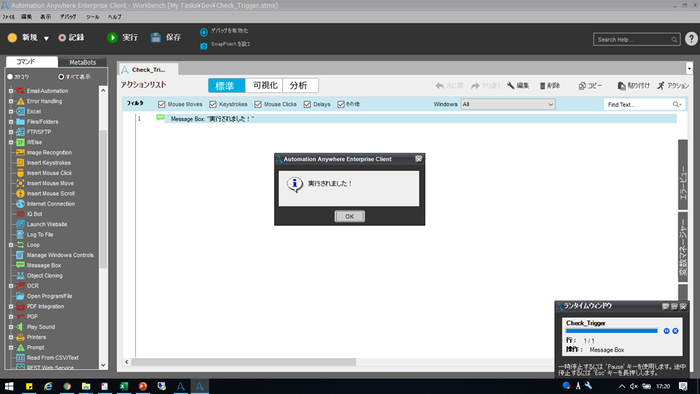Click the Edit wrench toolbar icon
700x394 pixels.
(511, 85)
